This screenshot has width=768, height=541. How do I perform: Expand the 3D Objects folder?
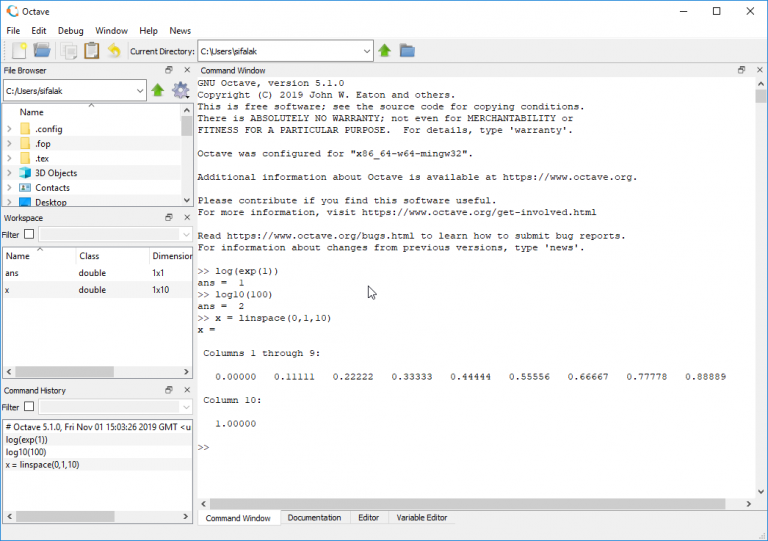9,173
